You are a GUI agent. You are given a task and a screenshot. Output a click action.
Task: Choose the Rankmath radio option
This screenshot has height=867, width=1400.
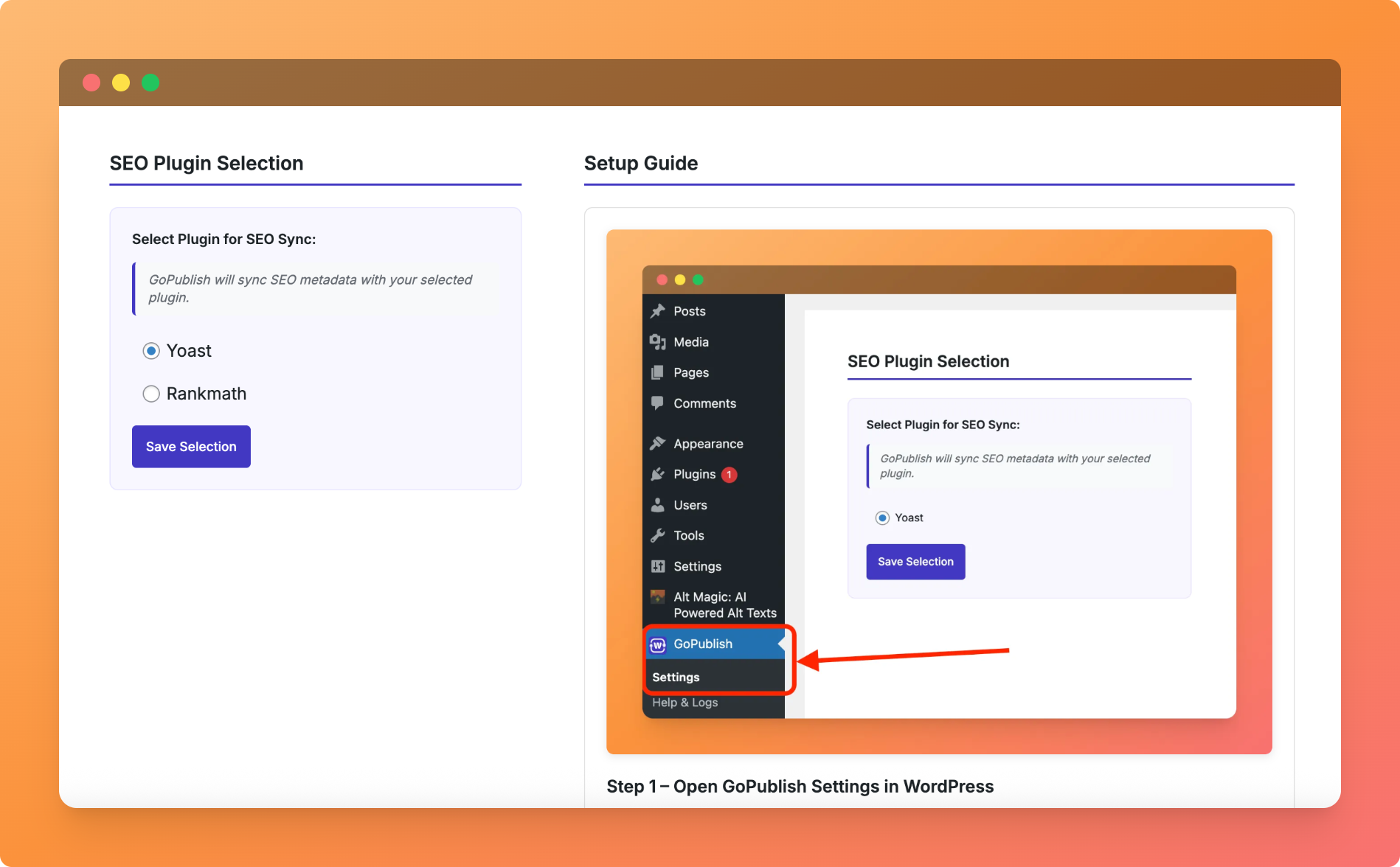(x=151, y=394)
